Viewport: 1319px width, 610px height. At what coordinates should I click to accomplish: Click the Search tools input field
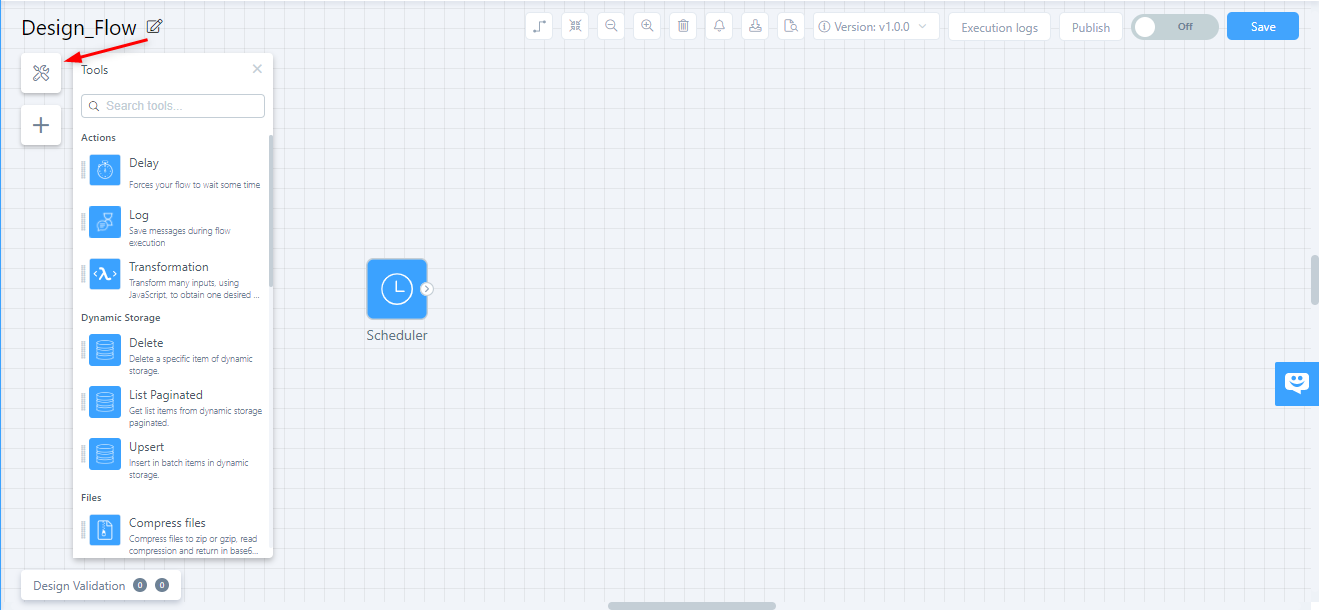coord(172,105)
